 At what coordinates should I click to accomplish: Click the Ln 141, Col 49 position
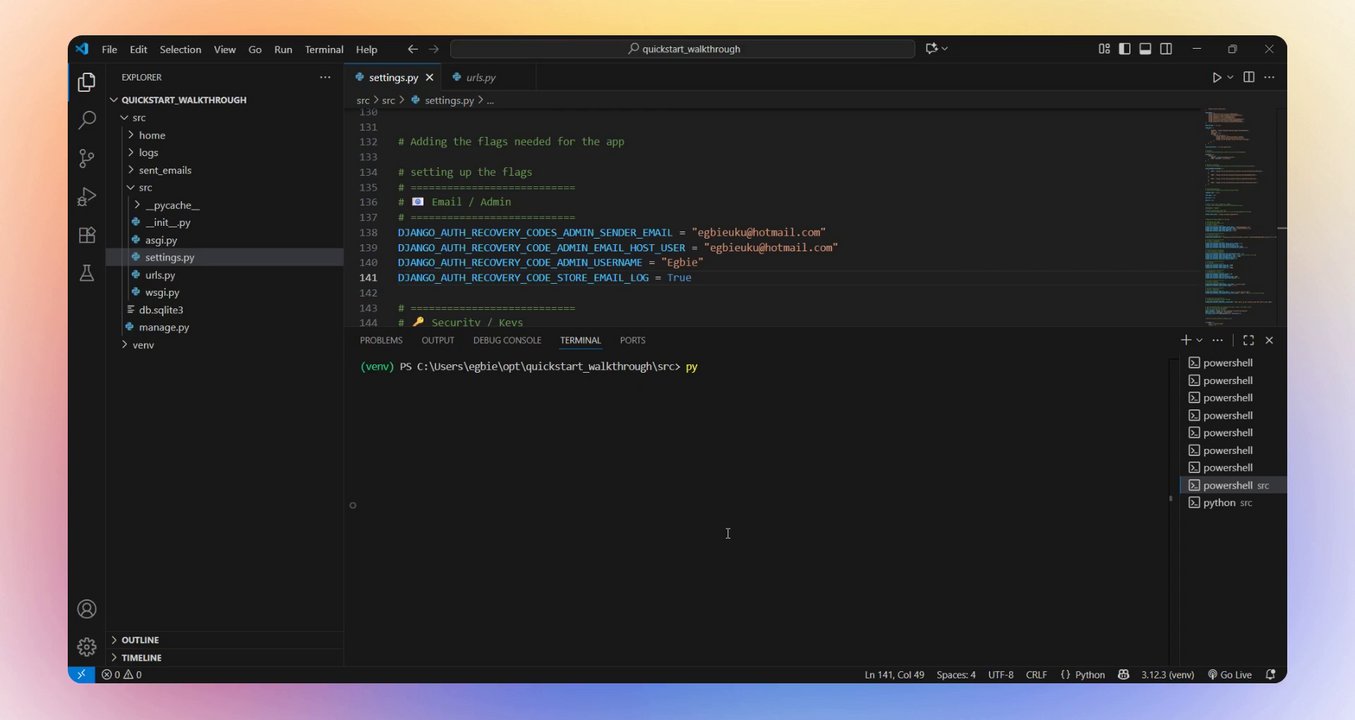click(893, 675)
